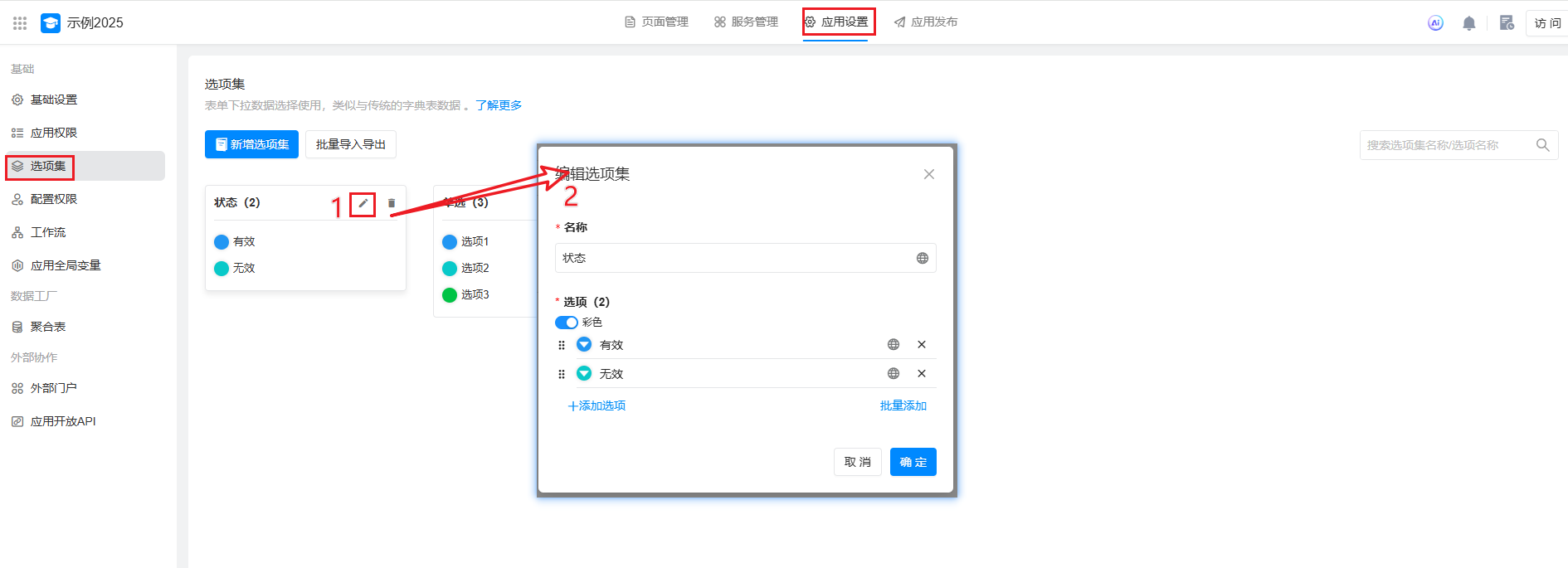The width and height of the screenshot is (1568, 568).
Task: Switch to 应用发布 tab
Action: (925, 22)
